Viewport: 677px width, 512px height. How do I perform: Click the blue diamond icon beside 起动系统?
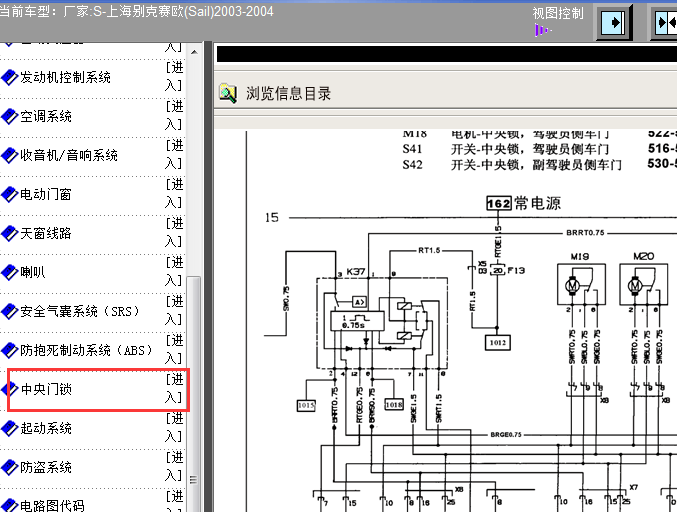coord(10,428)
